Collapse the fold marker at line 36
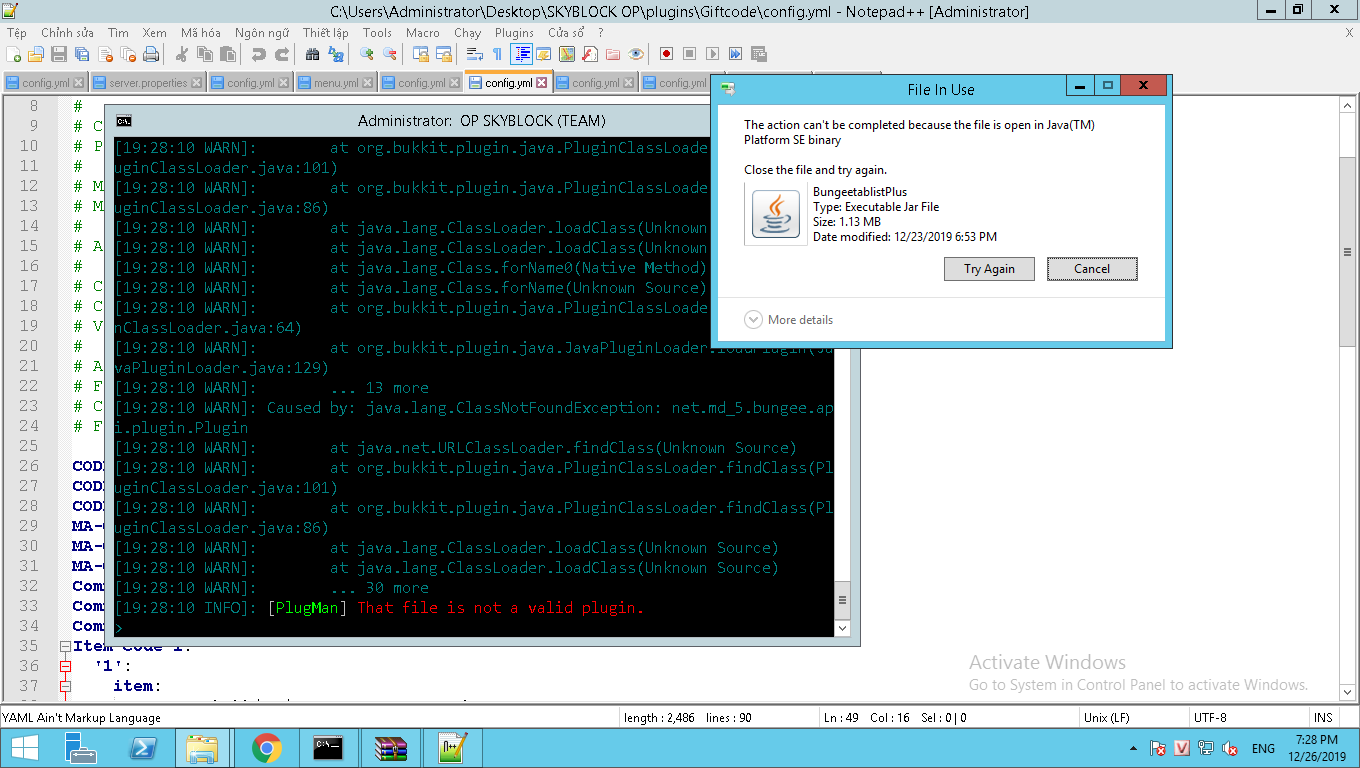 coord(65,666)
